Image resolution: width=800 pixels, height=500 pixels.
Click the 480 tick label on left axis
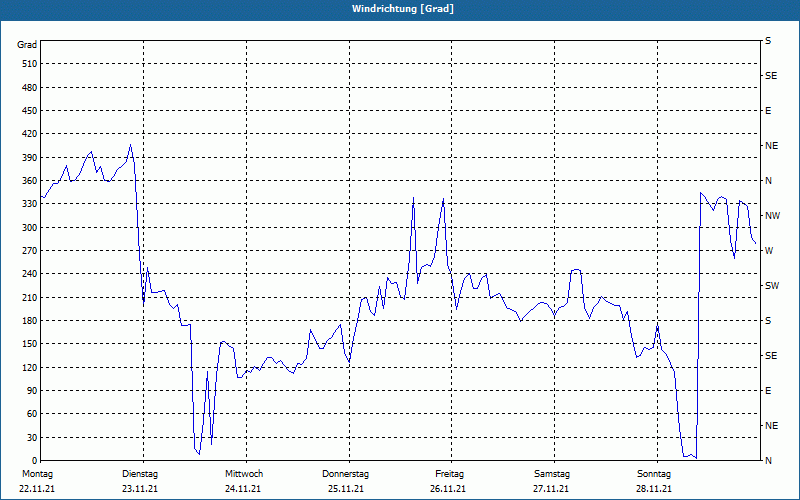tap(29, 88)
